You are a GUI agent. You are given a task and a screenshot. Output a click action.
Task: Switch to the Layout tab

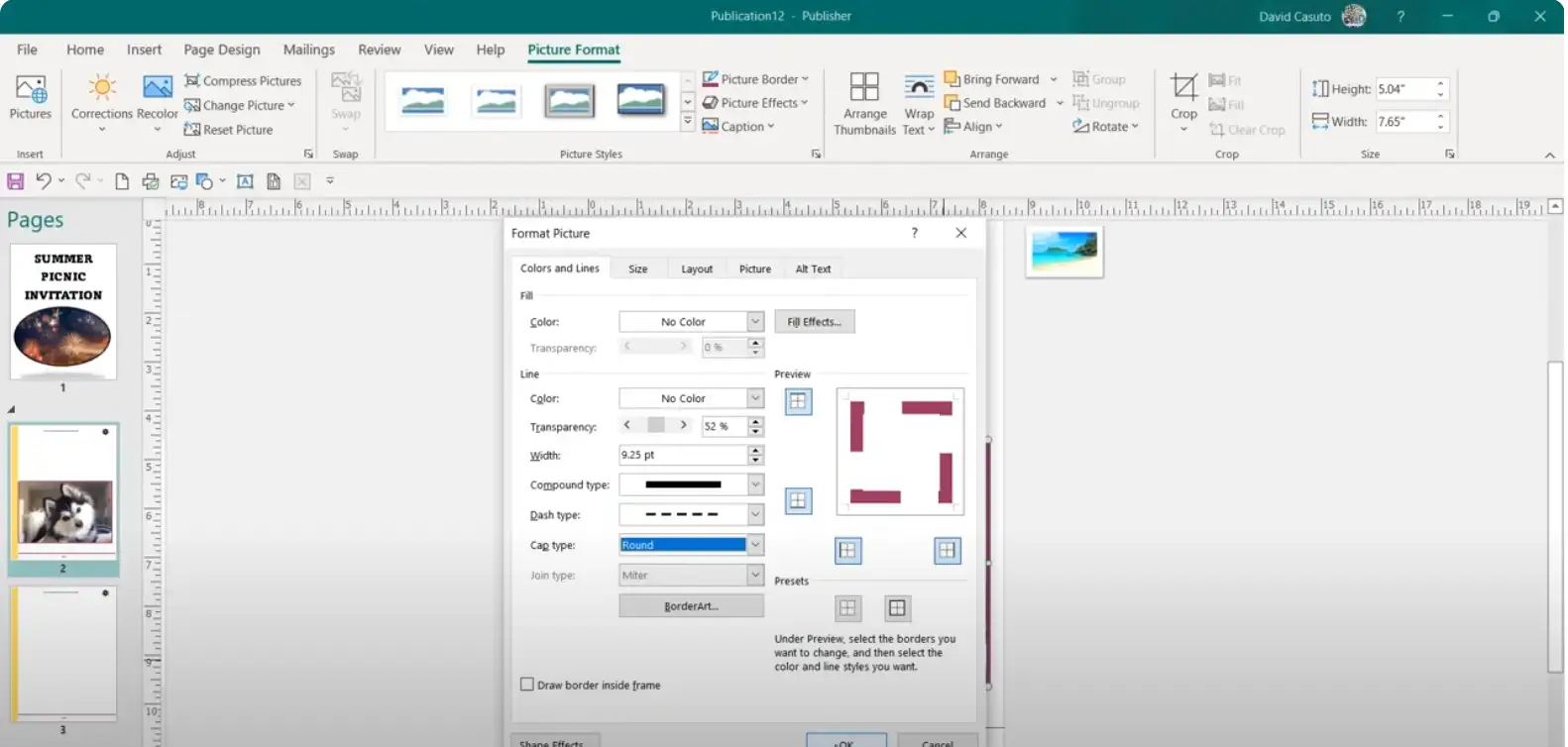[x=697, y=269]
